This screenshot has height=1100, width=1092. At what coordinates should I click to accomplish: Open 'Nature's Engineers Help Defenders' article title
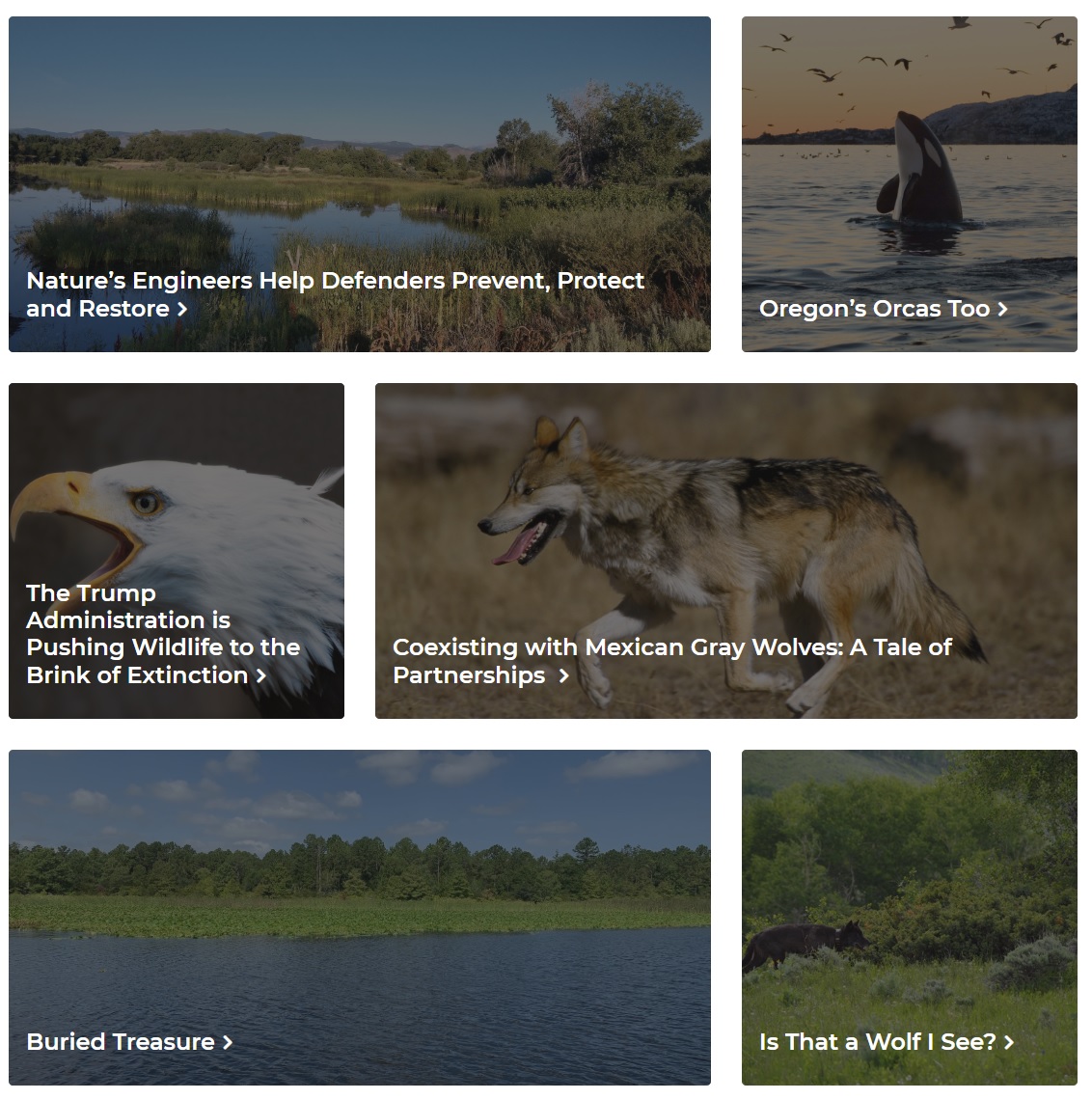[x=336, y=294]
